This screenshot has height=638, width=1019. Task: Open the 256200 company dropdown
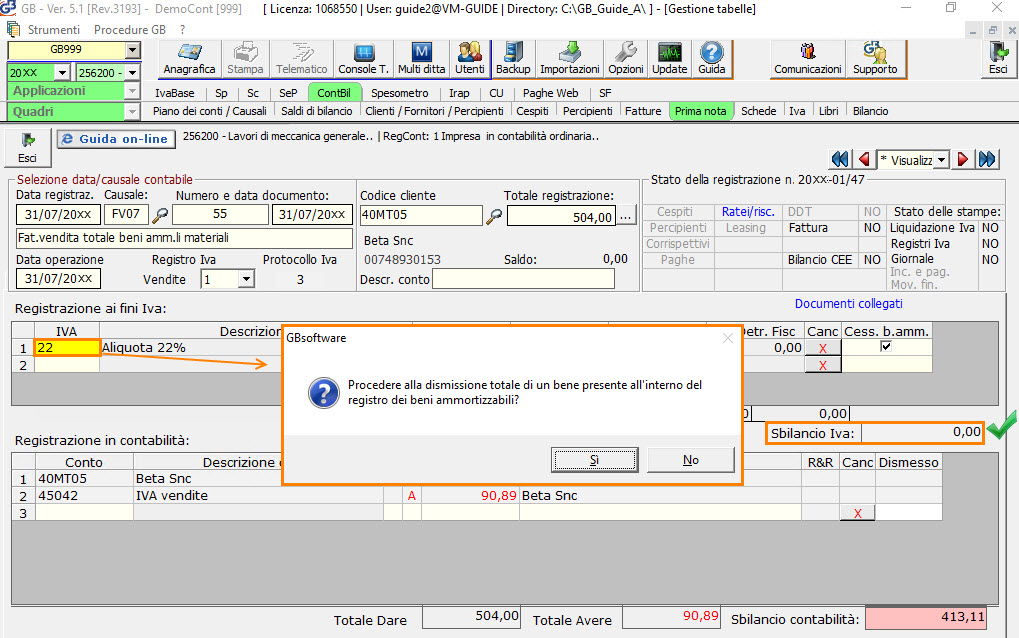(x=133, y=73)
